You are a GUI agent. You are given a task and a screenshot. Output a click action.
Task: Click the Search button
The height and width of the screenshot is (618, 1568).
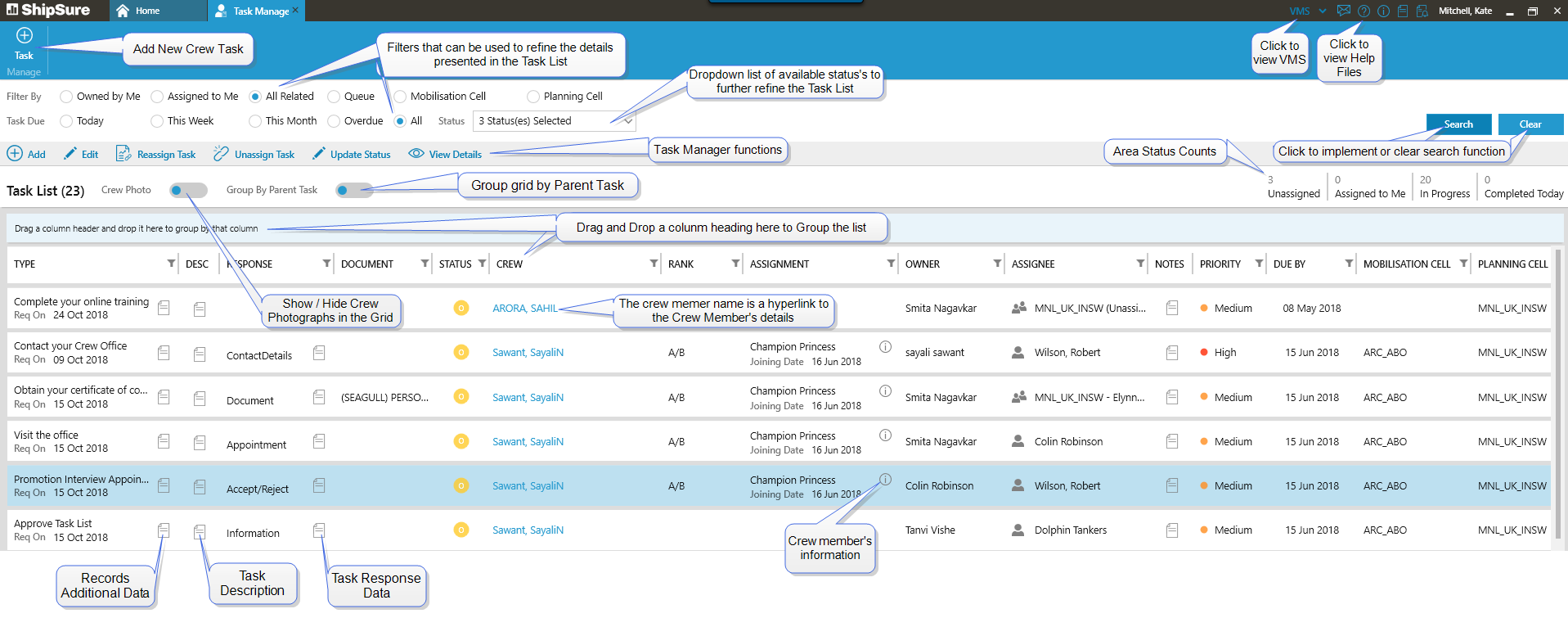click(x=1458, y=124)
